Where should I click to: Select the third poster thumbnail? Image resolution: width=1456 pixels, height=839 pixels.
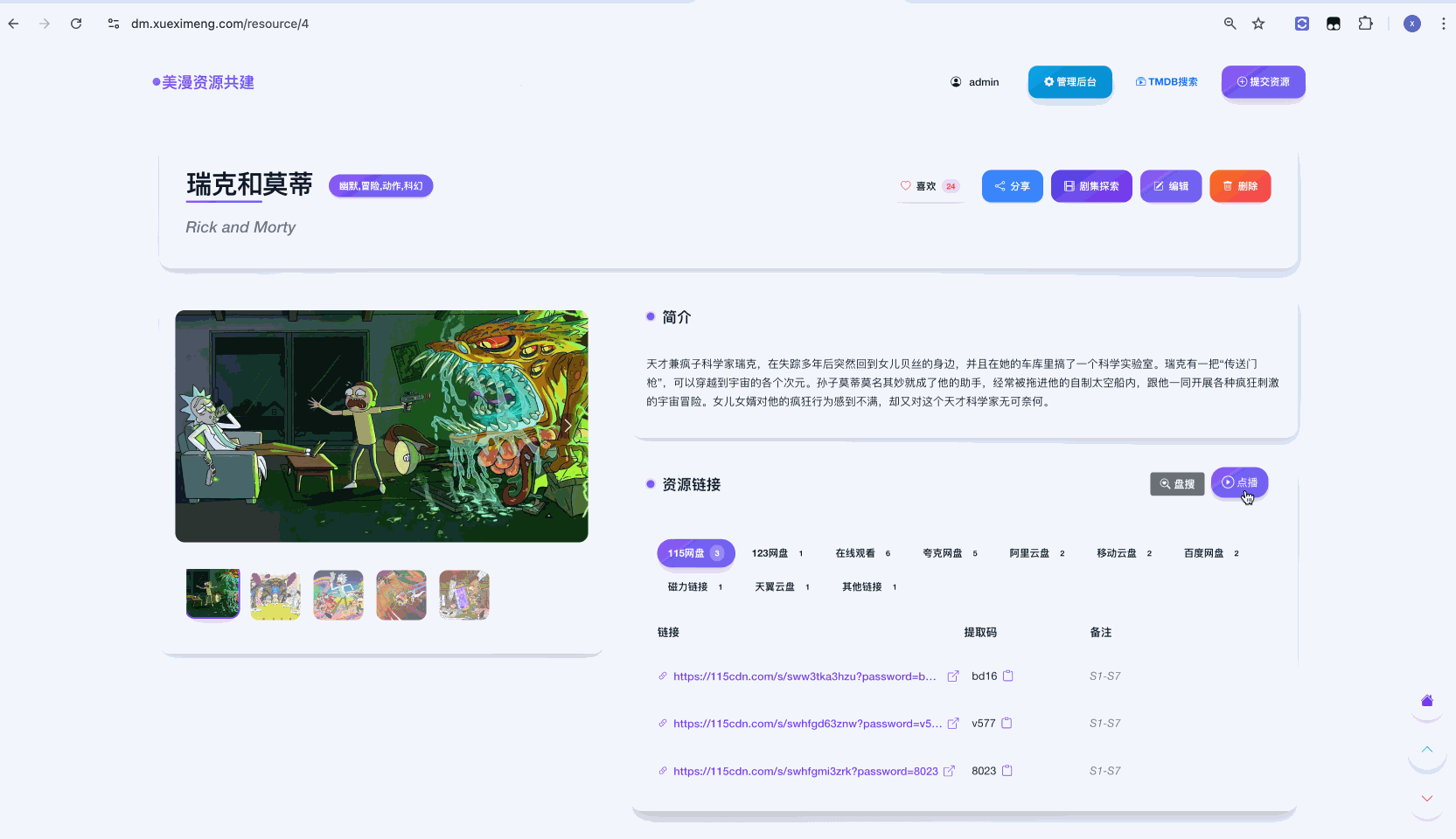point(338,595)
